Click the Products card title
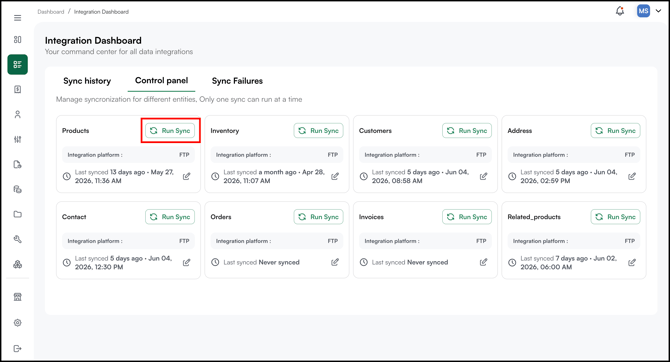The height and width of the screenshot is (362, 670). (76, 131)
